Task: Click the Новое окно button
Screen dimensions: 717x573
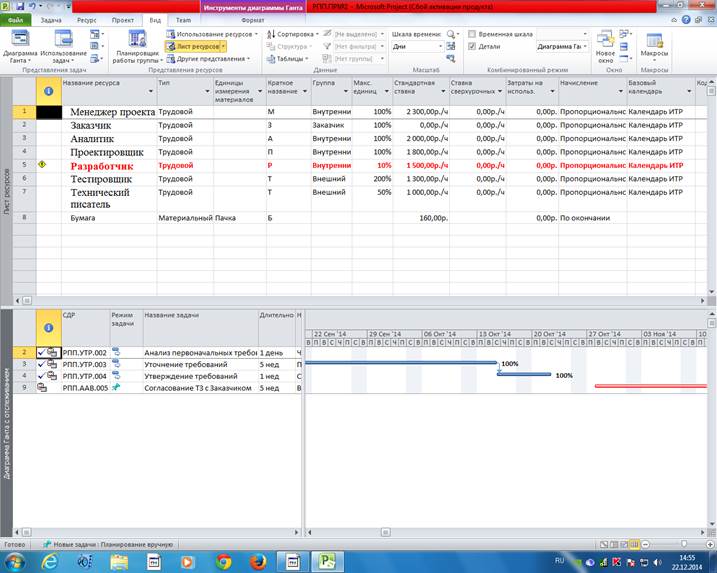Action: 605,46
